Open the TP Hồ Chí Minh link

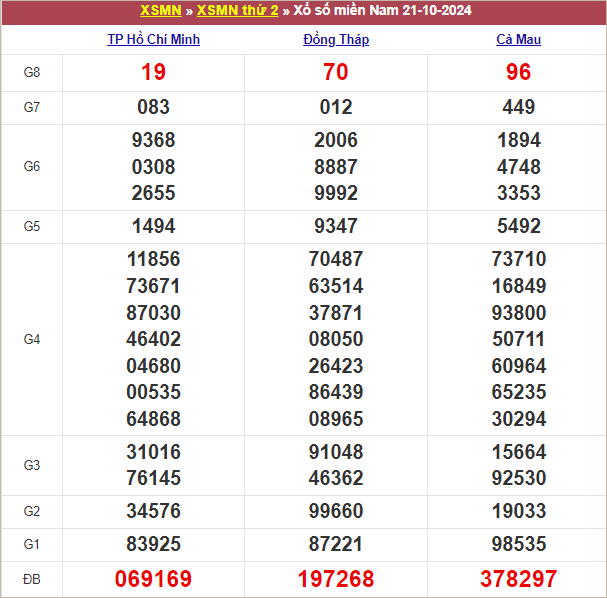pos(154,39)
